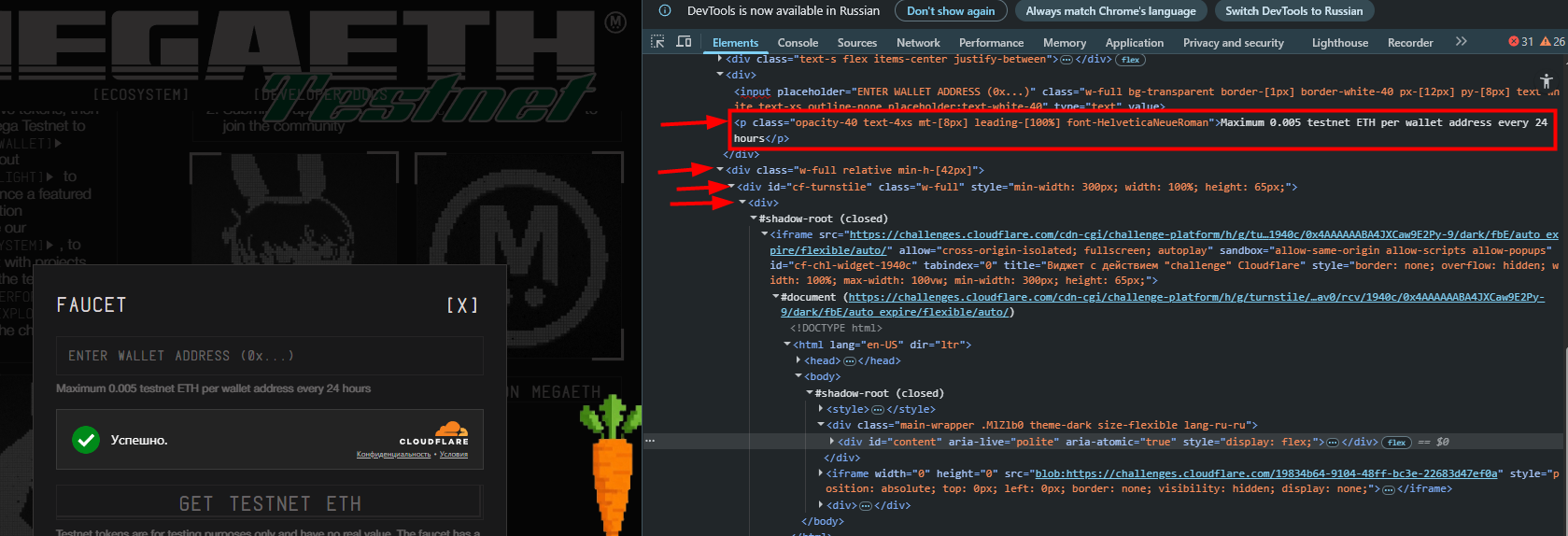The width and height of the screenshot is (1568, 536).
Task: Open Условия link in Cloudflare widget
Action: pos(454,455)
